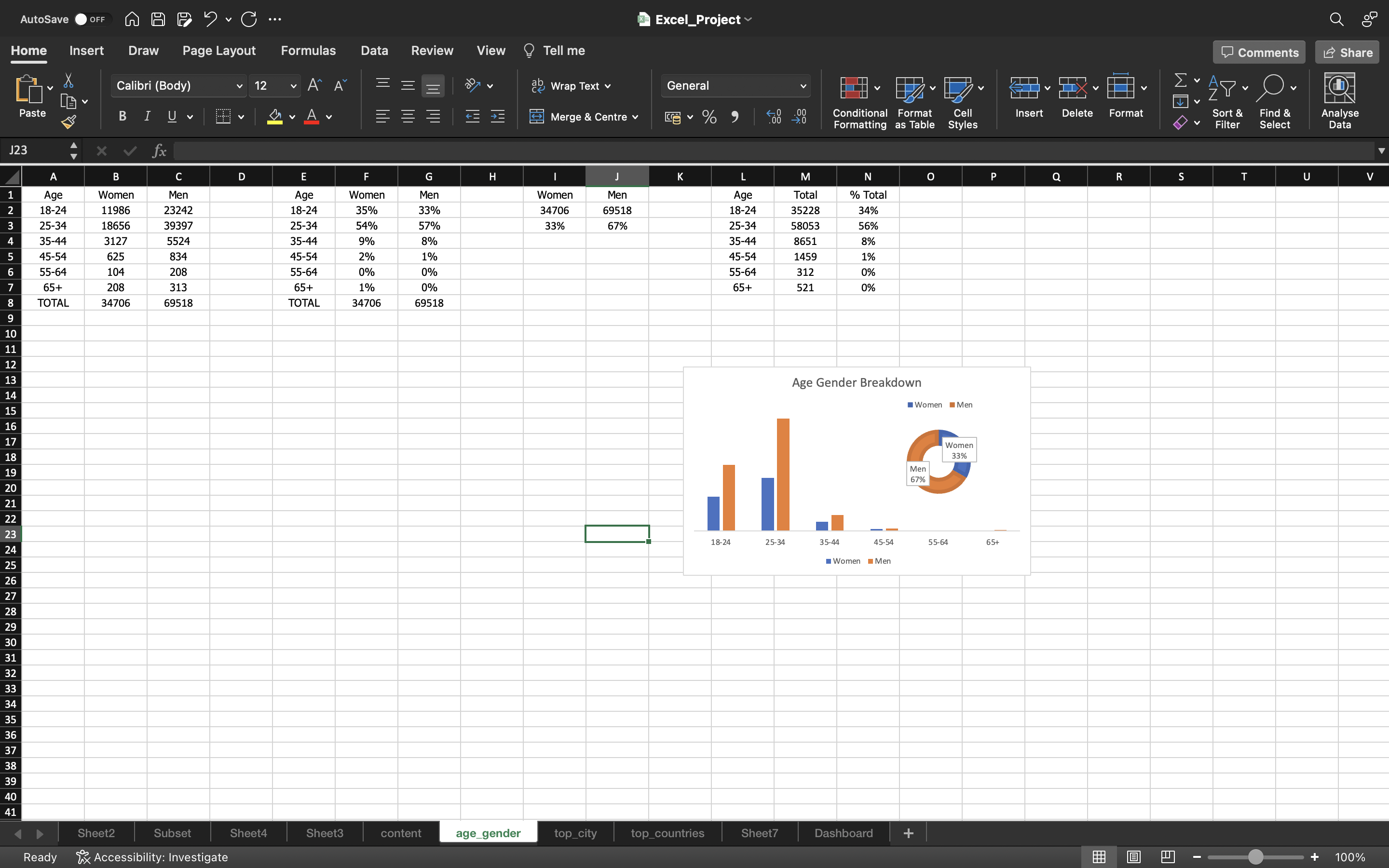
Task: Activate the Format Painter brush
Action: pos(68,122)
